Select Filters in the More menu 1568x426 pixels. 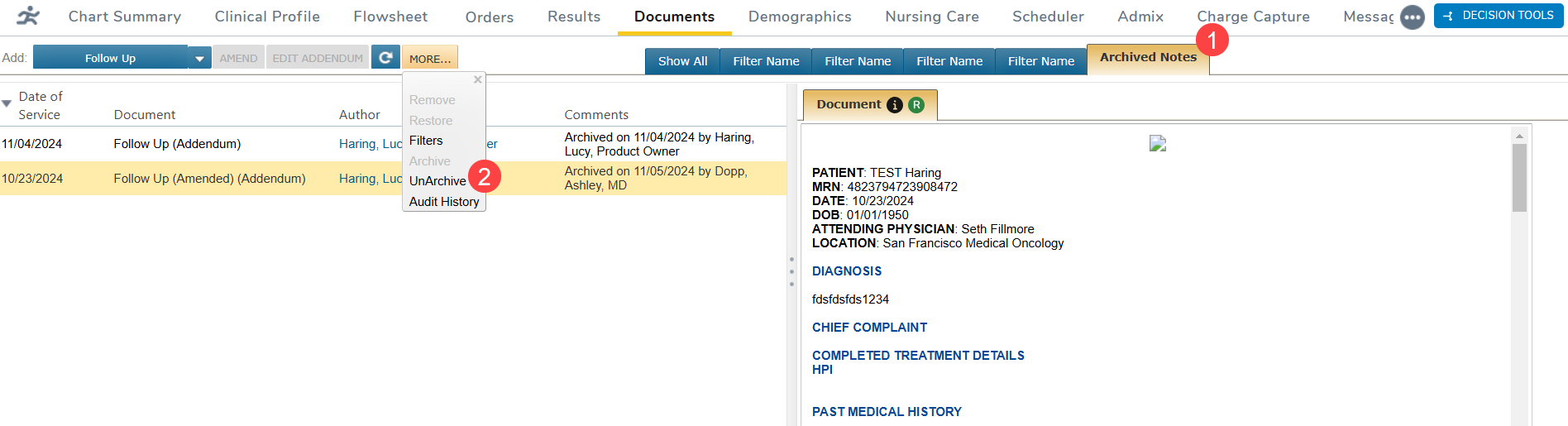coord(426,141)
